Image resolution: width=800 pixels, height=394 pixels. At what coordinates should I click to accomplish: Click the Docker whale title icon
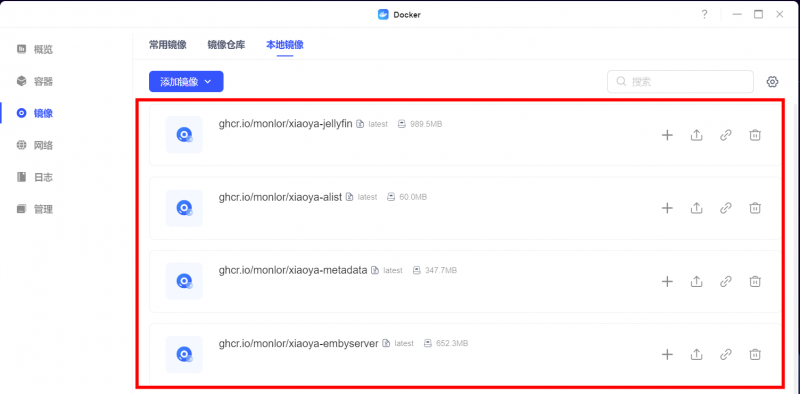383,14
